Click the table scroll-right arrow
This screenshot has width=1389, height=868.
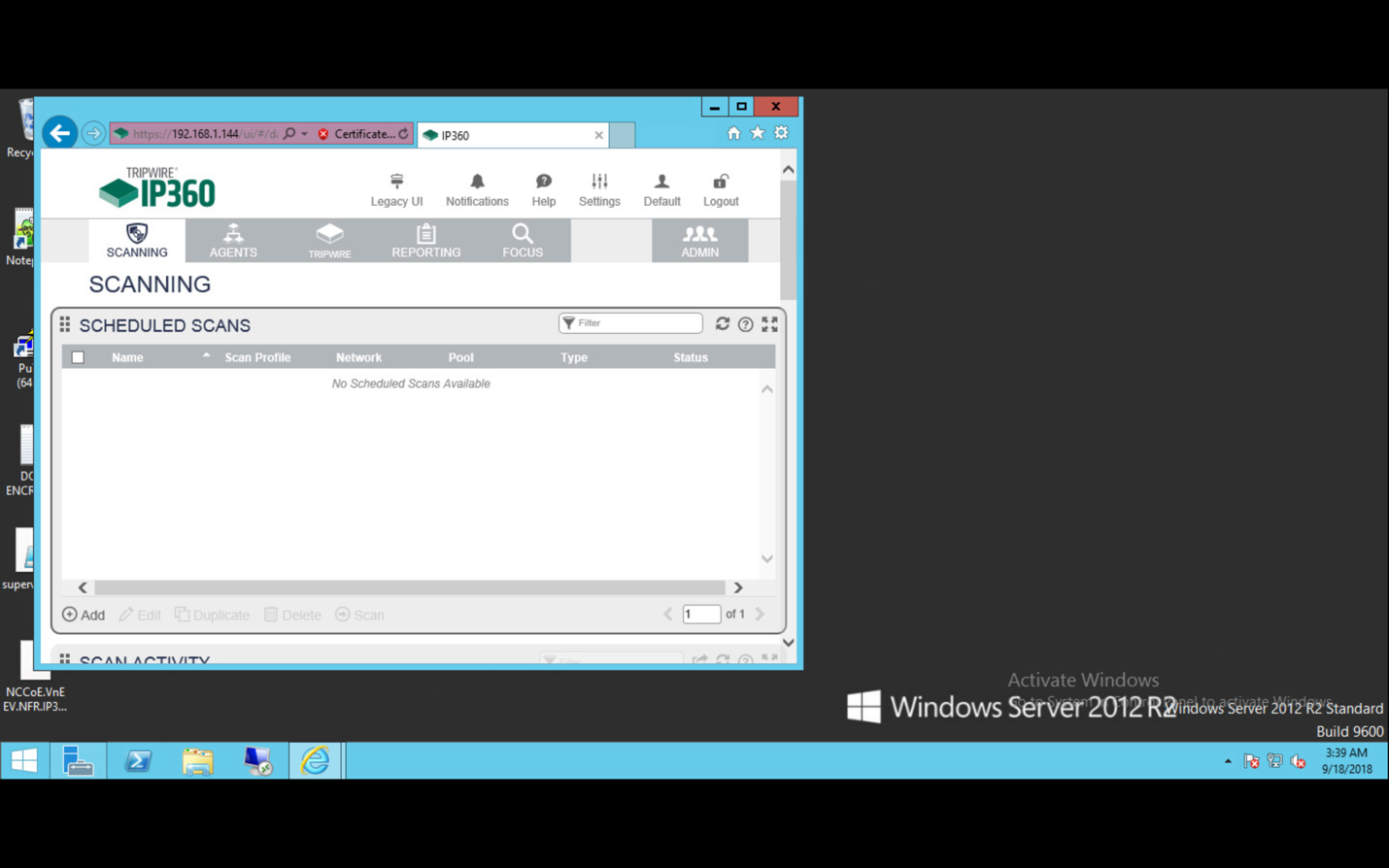pos(738,587)
